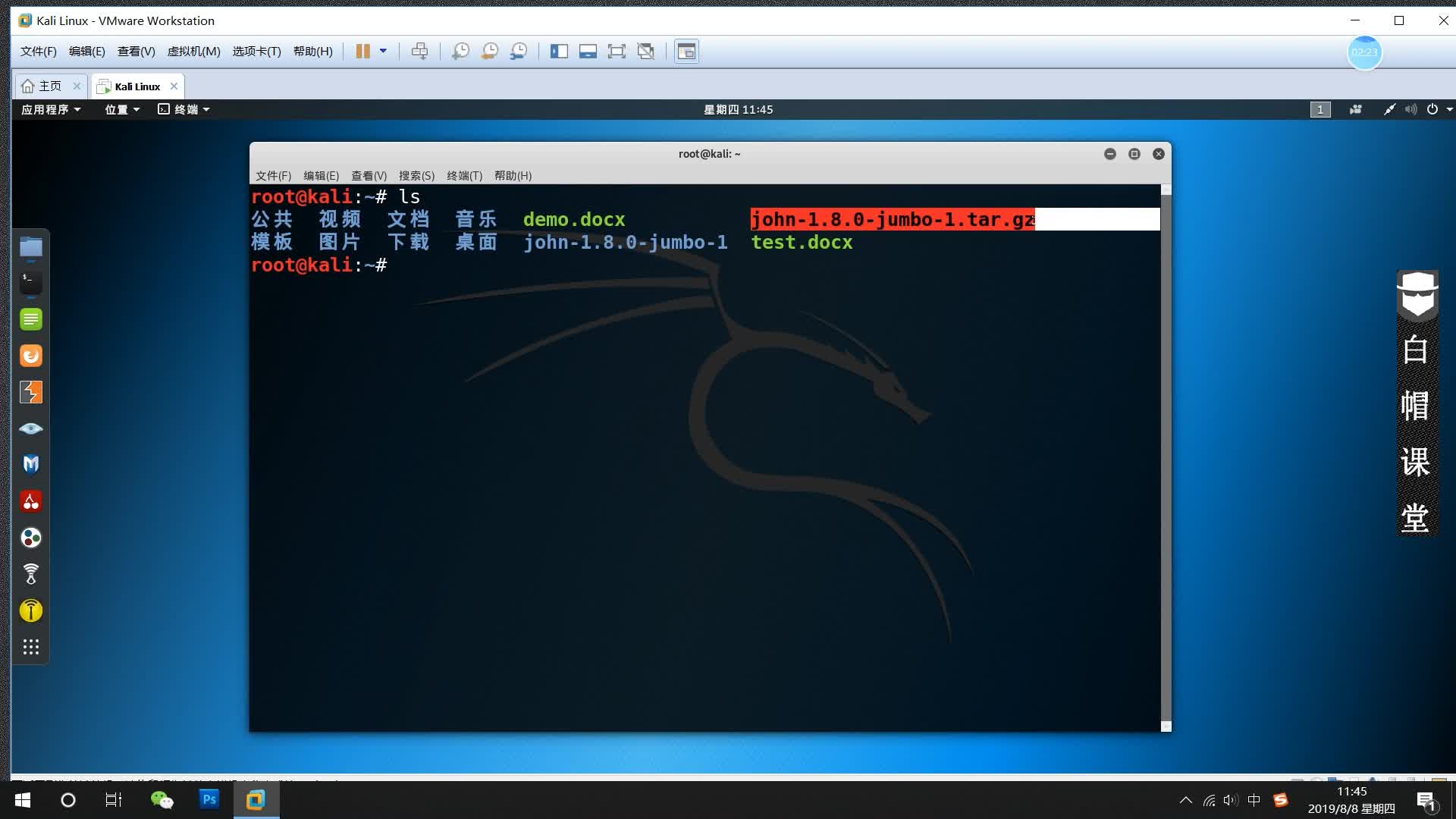Open the eye icon app in Kali dock

[31, 428]
